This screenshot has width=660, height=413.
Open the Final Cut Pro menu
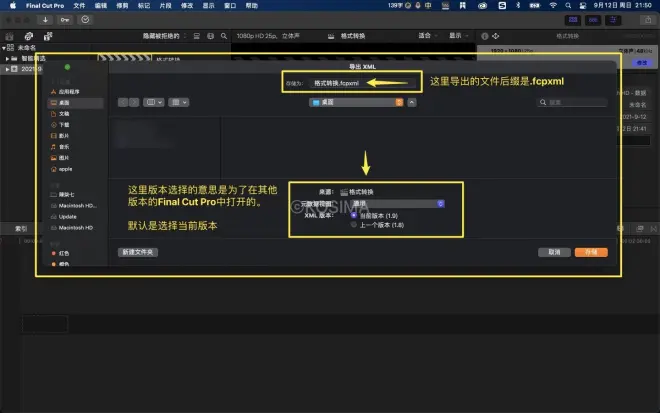45,5
